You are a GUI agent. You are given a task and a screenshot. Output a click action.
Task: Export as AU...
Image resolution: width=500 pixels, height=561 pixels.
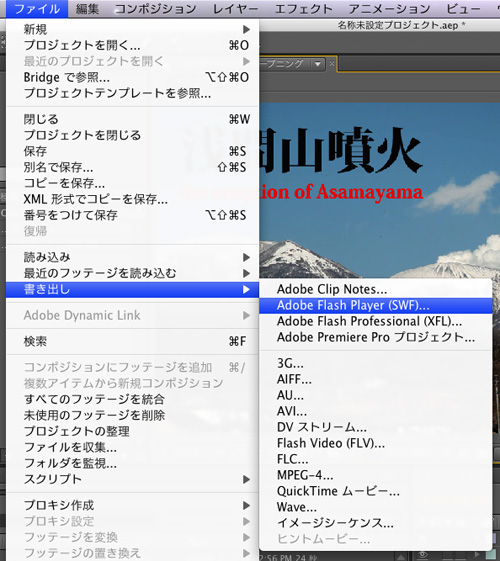tap(376, 395)
